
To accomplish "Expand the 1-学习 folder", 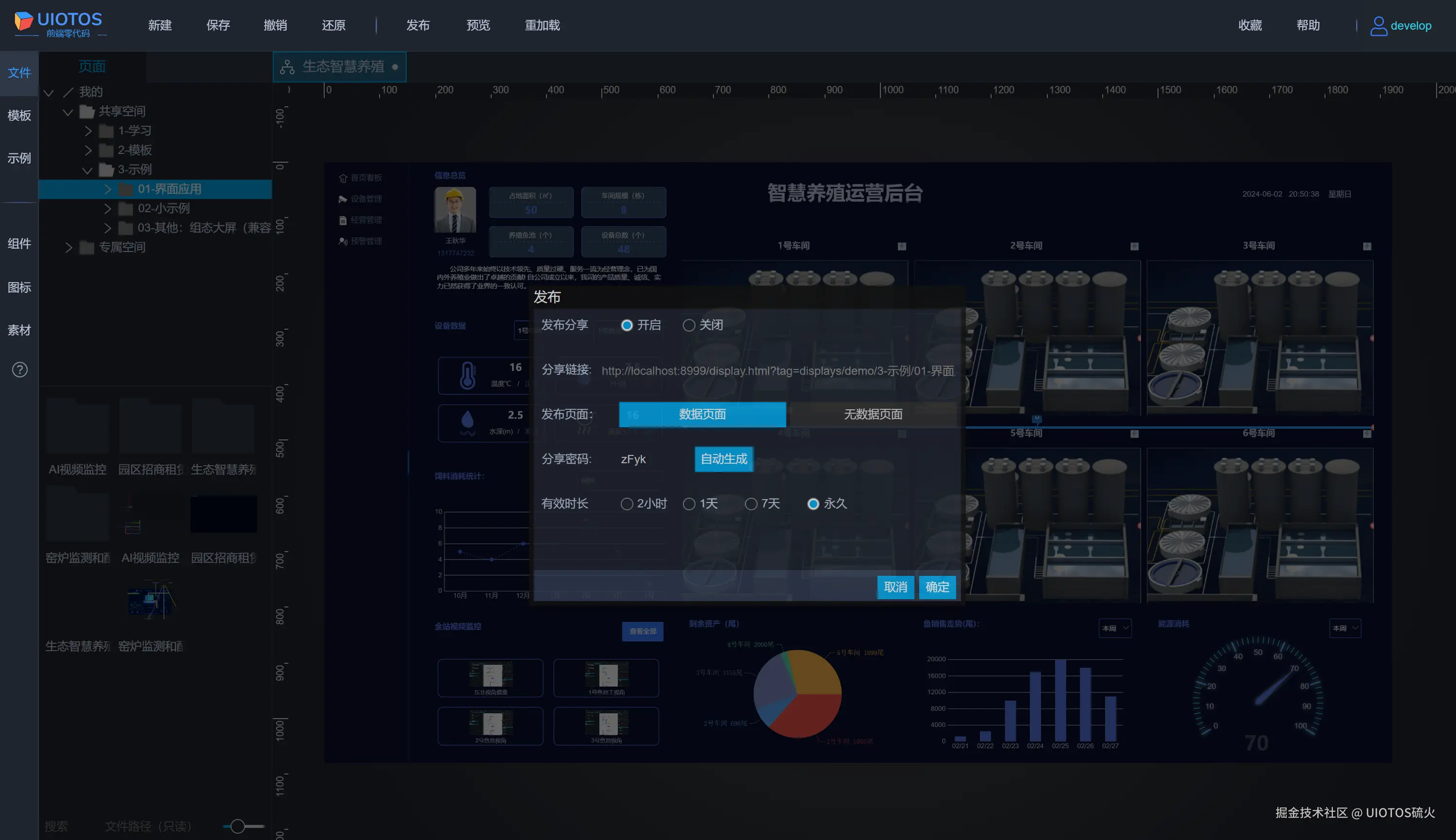I will [x=88, y=131].
